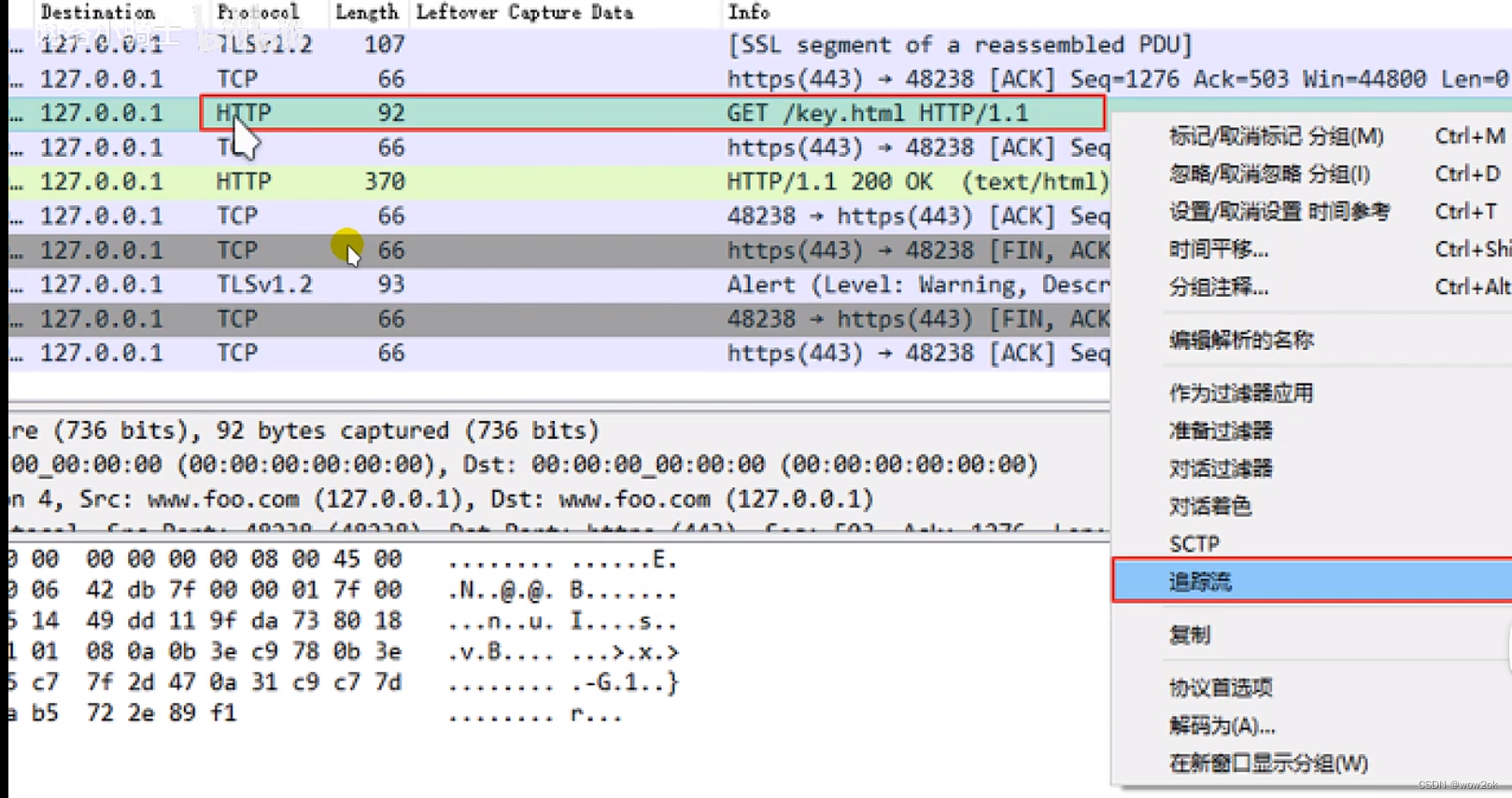Sort packets by Length column header

coord(367,12)
